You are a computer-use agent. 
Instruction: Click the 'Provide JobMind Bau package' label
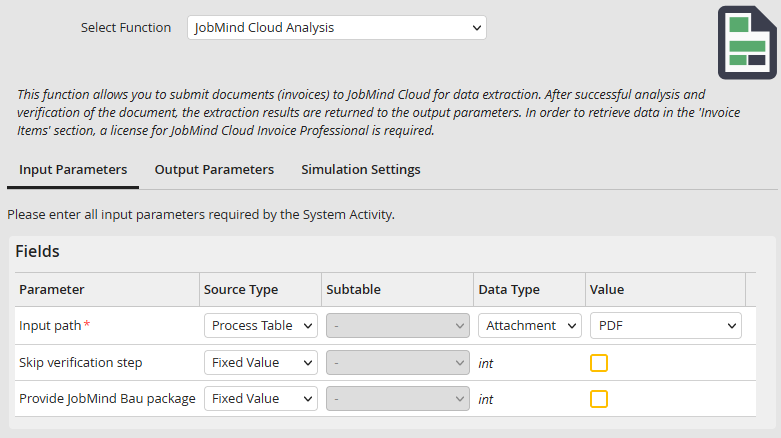(x=107, y=399)
